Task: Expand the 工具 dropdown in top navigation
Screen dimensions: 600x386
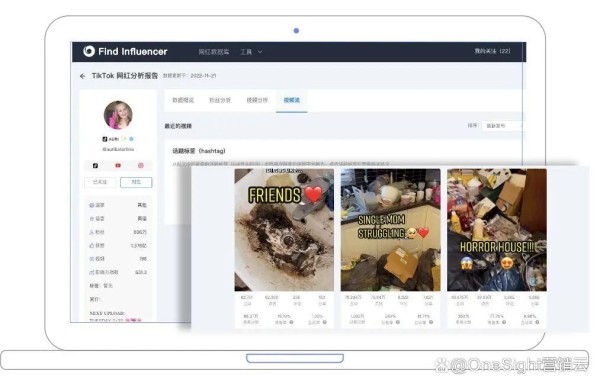Action: [251, 52]
